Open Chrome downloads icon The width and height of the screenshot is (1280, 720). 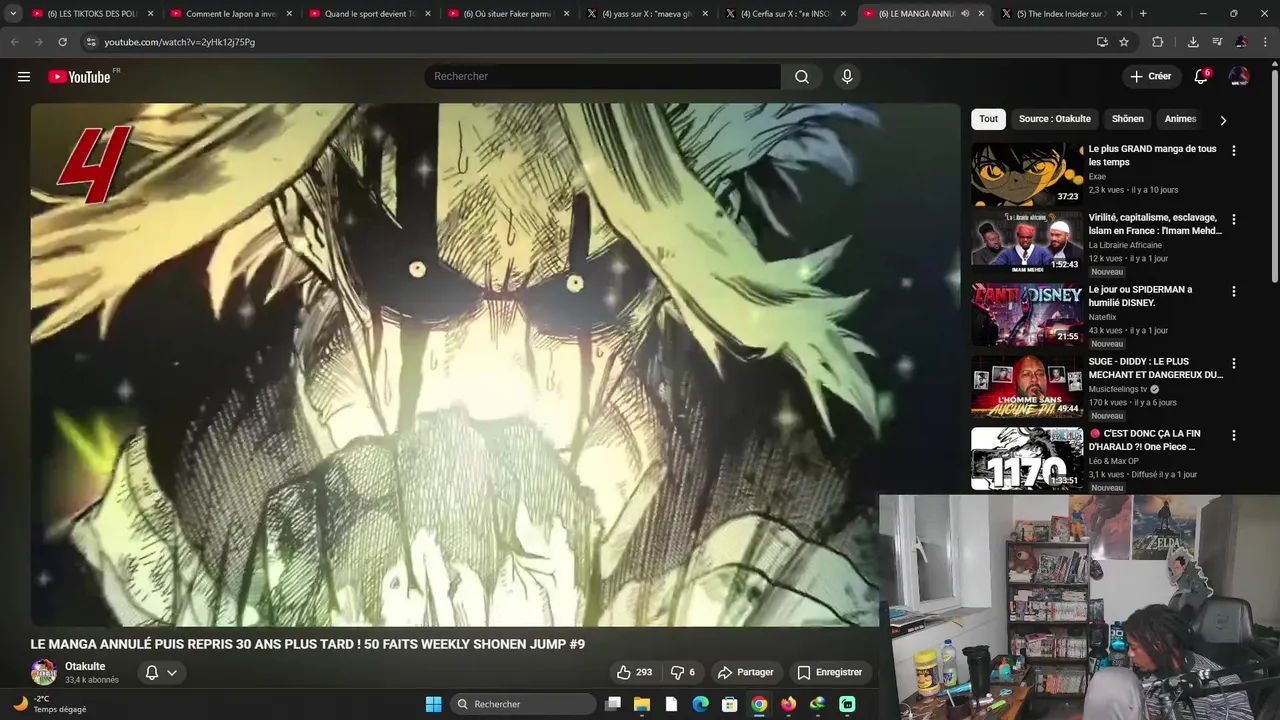pyautogui.click(x=1193, y=42)
